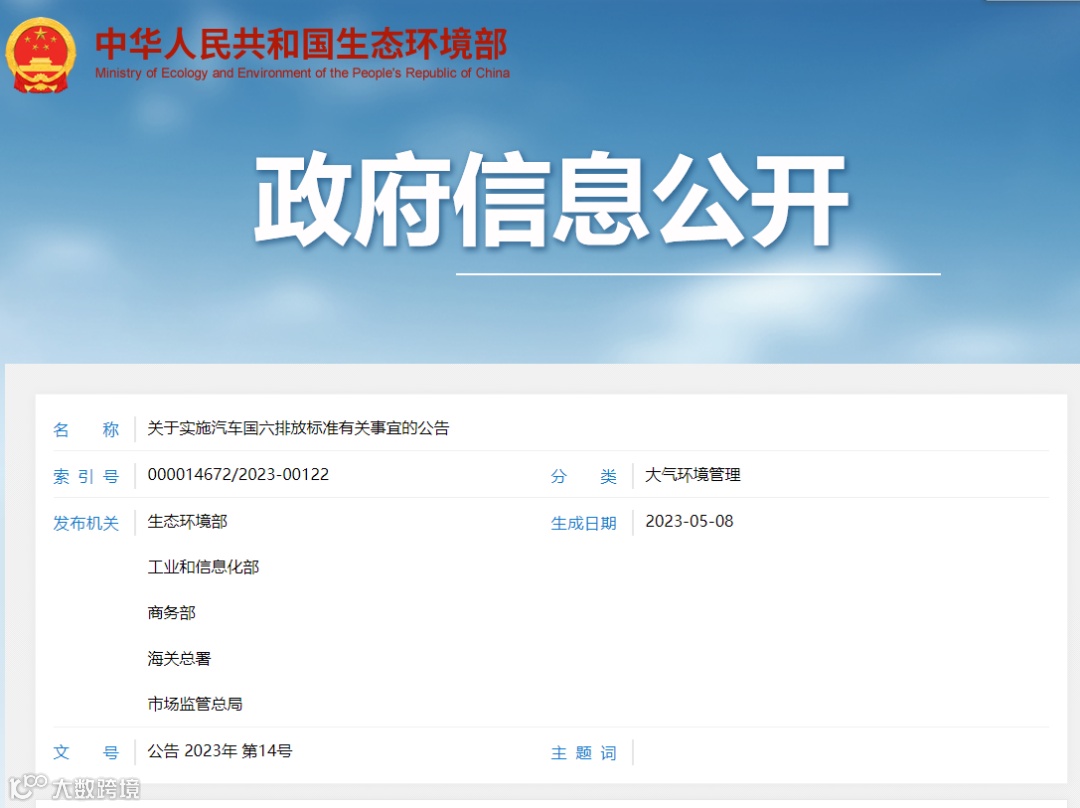Image resolution: width=1080 pixels, height=808 pixels.
Task: Select the 分类 label
Action: (583, 476)
